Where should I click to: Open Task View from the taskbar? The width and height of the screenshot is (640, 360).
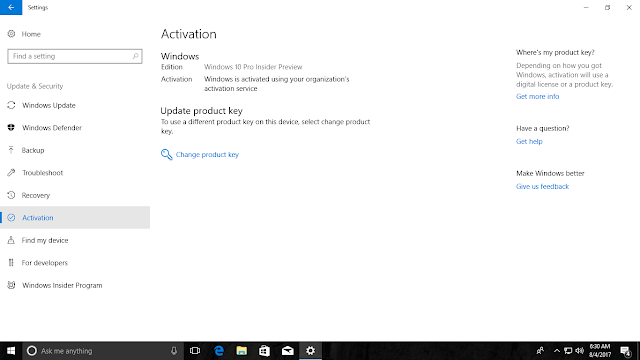pos(195,351)
